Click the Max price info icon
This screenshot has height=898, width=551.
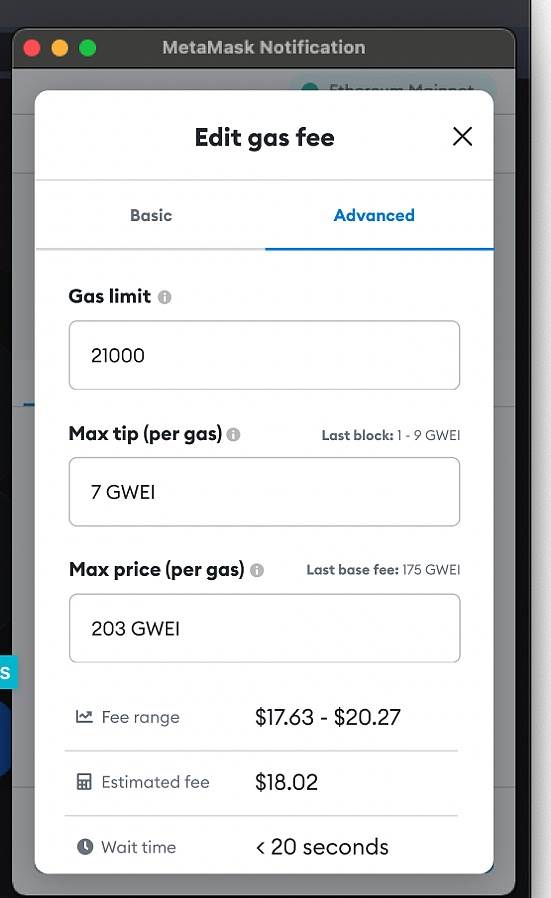tap(257, 570)
